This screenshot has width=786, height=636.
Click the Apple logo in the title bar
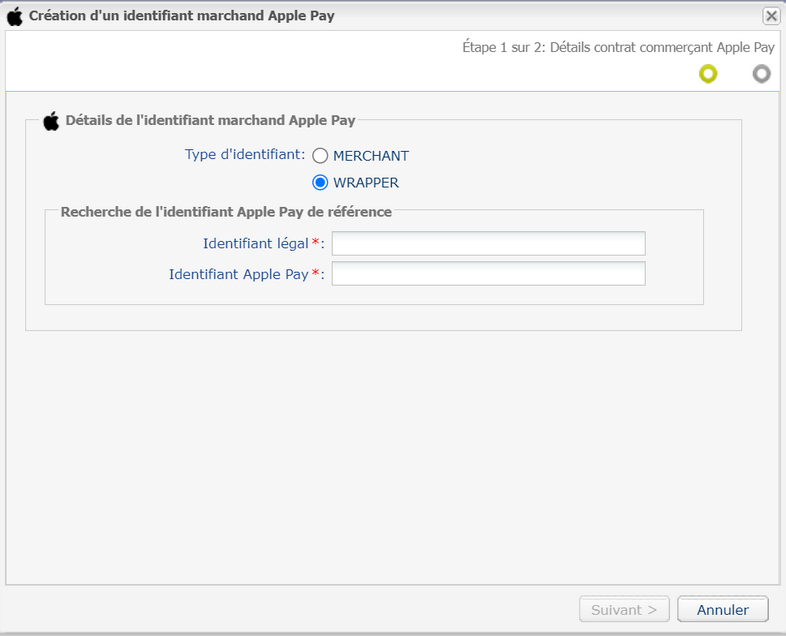pyautogui.click(x=15, y=16)
